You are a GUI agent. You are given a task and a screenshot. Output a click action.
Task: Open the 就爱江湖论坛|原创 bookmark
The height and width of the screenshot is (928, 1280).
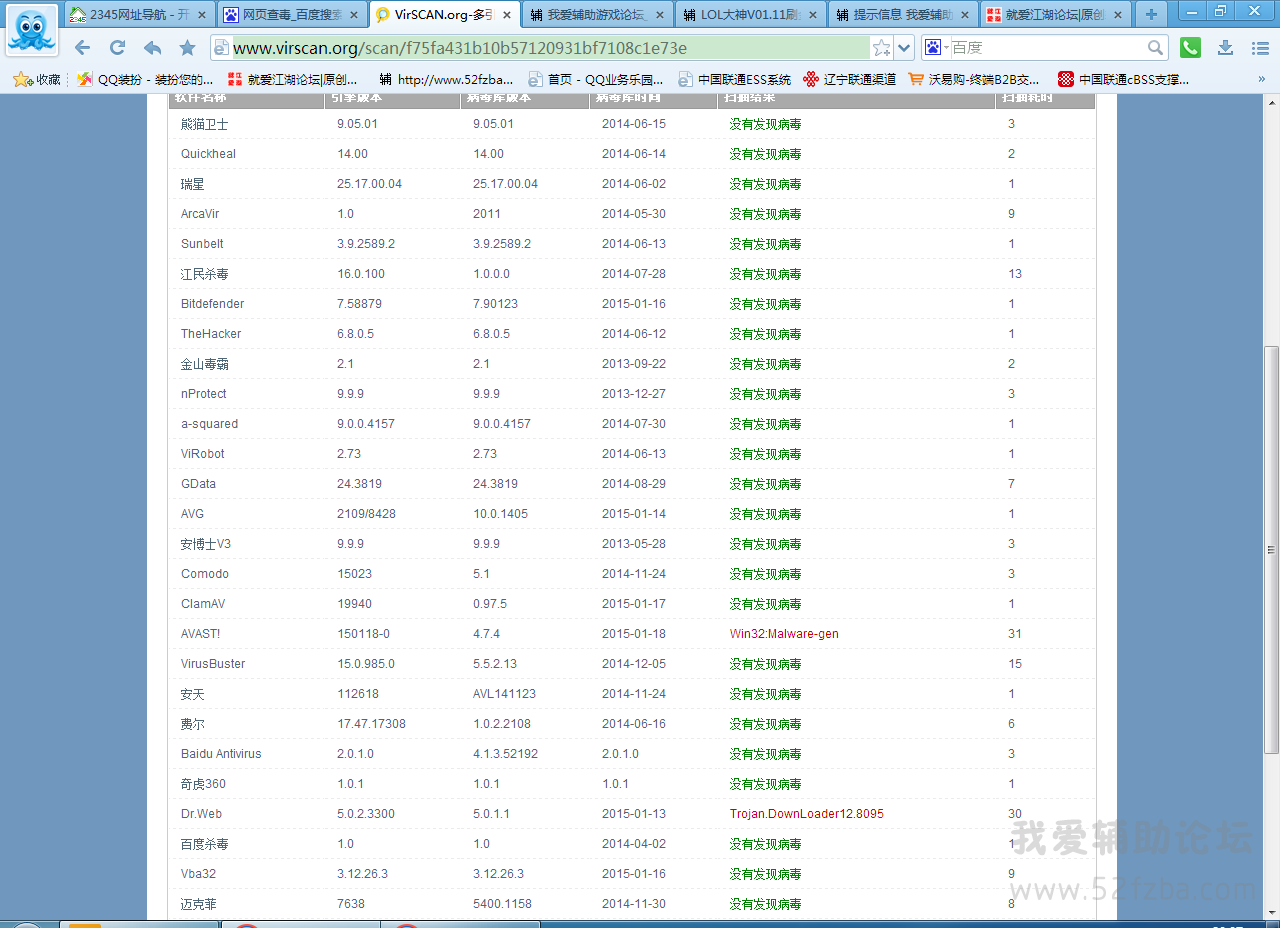(293, 79)
